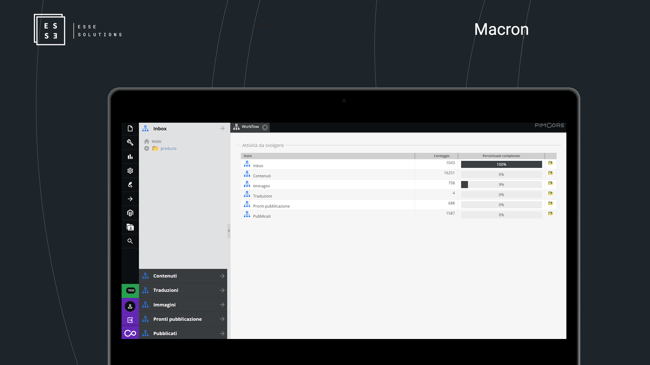Select the Traduzioni row in the table

tap(399, 195)
